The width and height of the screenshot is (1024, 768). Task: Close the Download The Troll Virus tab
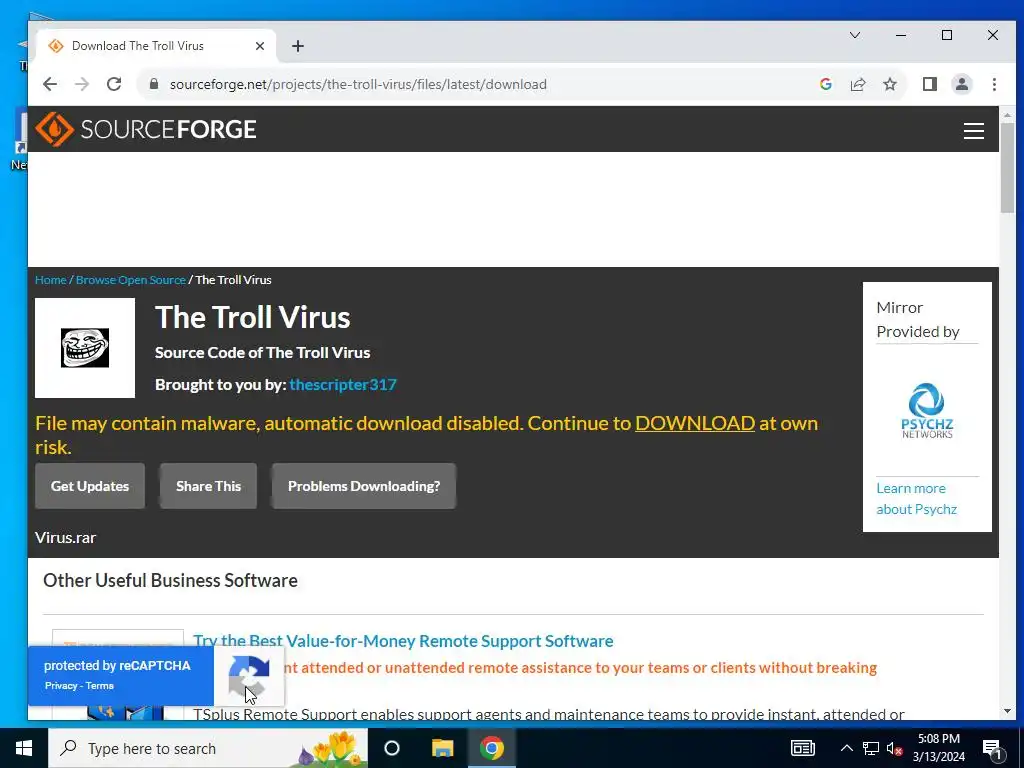tap(260, 46)
